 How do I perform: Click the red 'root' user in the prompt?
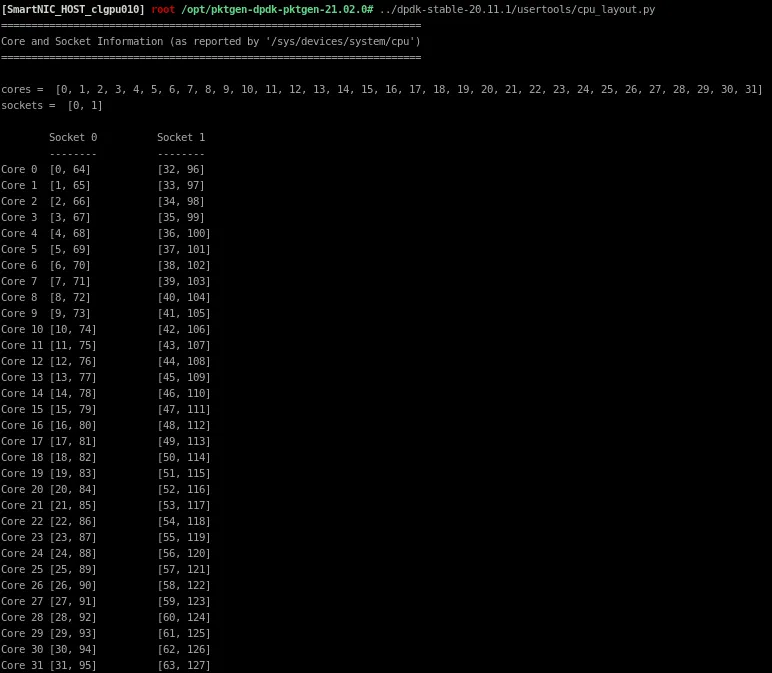pyautogui.click(x=163, y=9)
